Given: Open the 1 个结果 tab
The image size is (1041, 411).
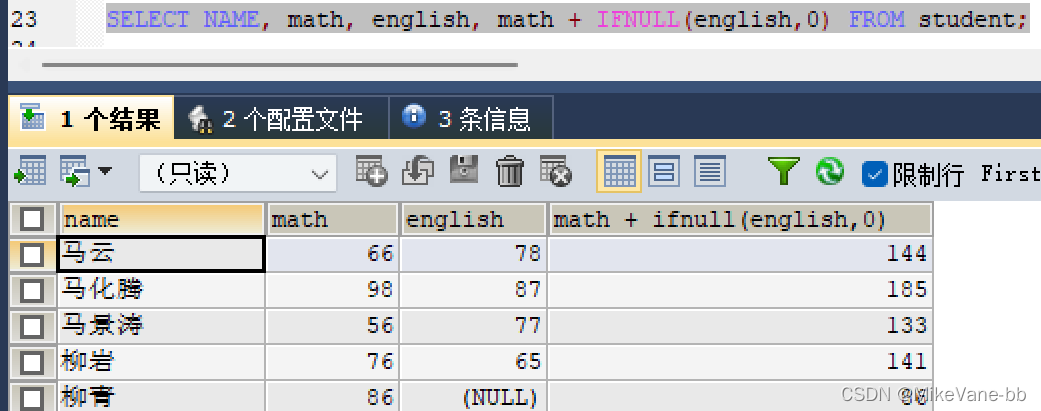Looking at the screenshot, I should pos(92,119).
